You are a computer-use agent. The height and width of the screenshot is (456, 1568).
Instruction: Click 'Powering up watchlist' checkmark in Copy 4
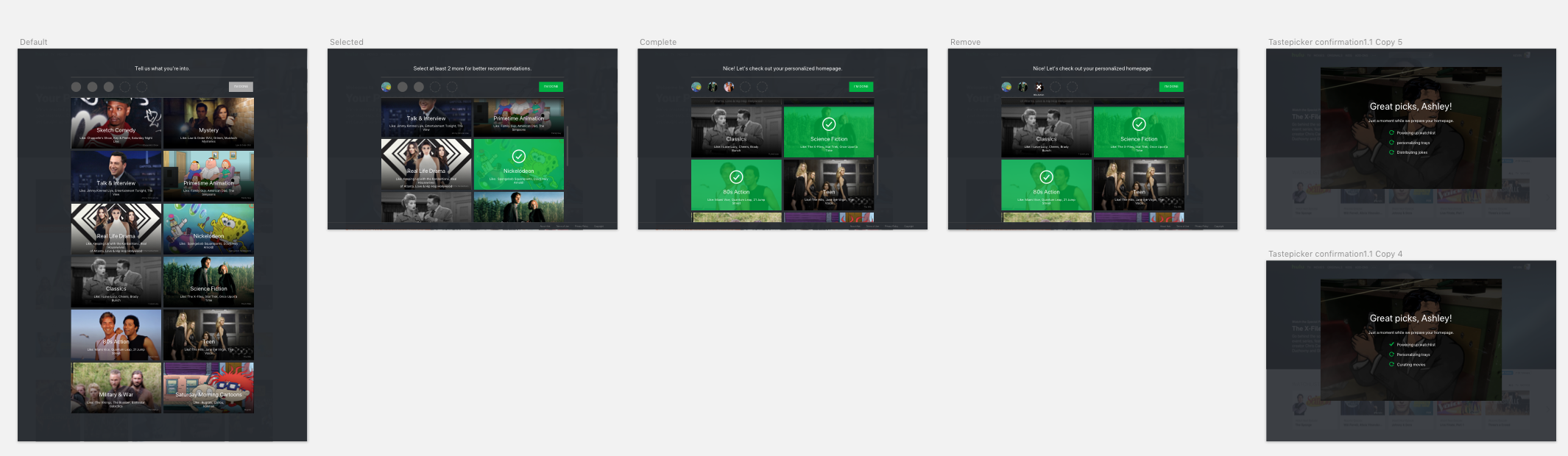tap(1391, 344)
